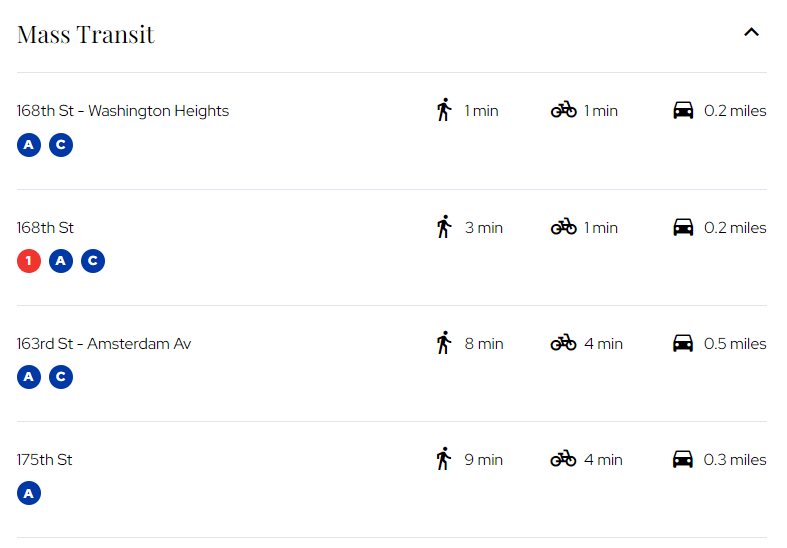Click the C badge under 168th St

coord(93,261)
